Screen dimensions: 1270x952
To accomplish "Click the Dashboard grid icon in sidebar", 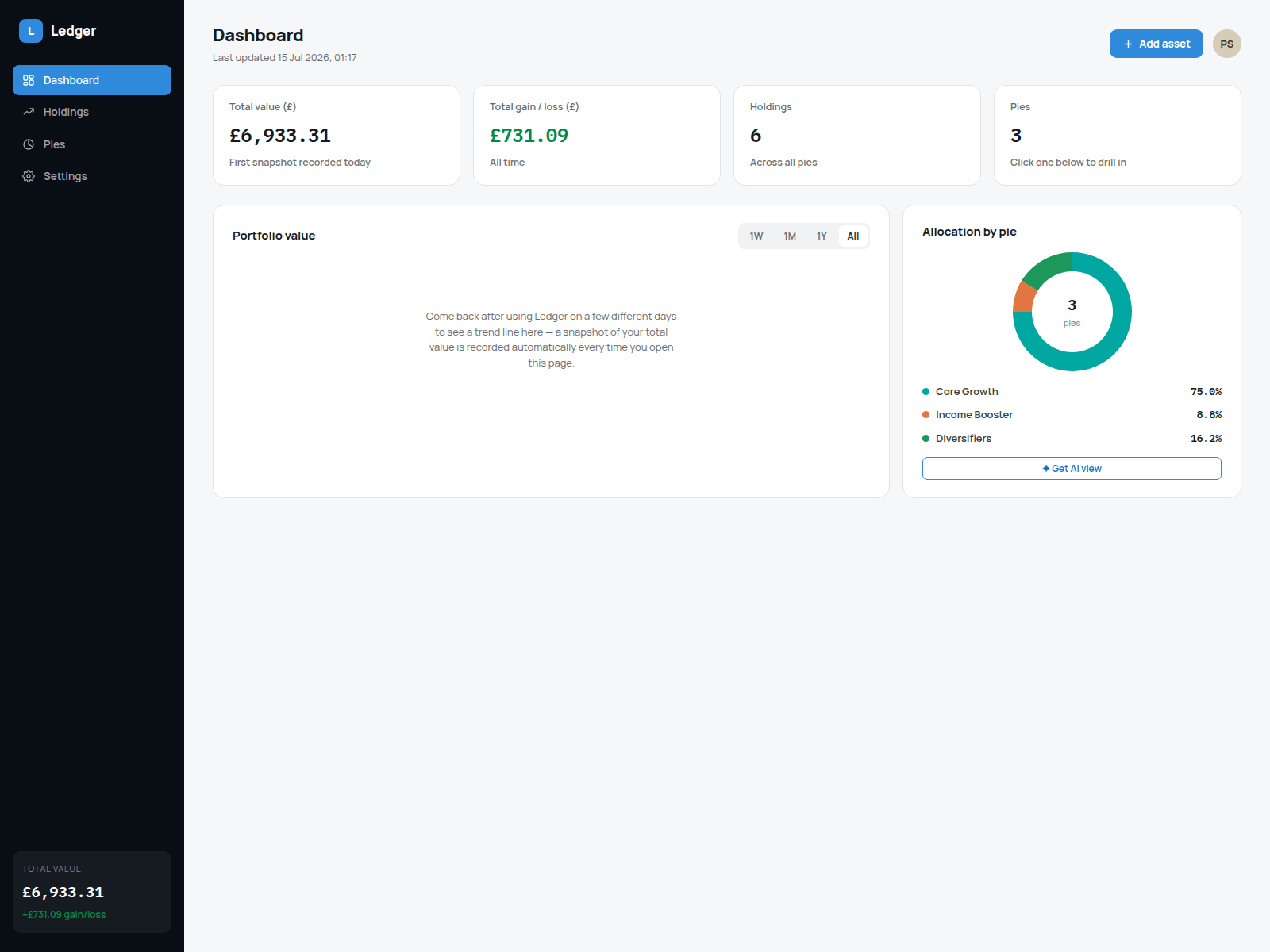I will click(29, 80).
